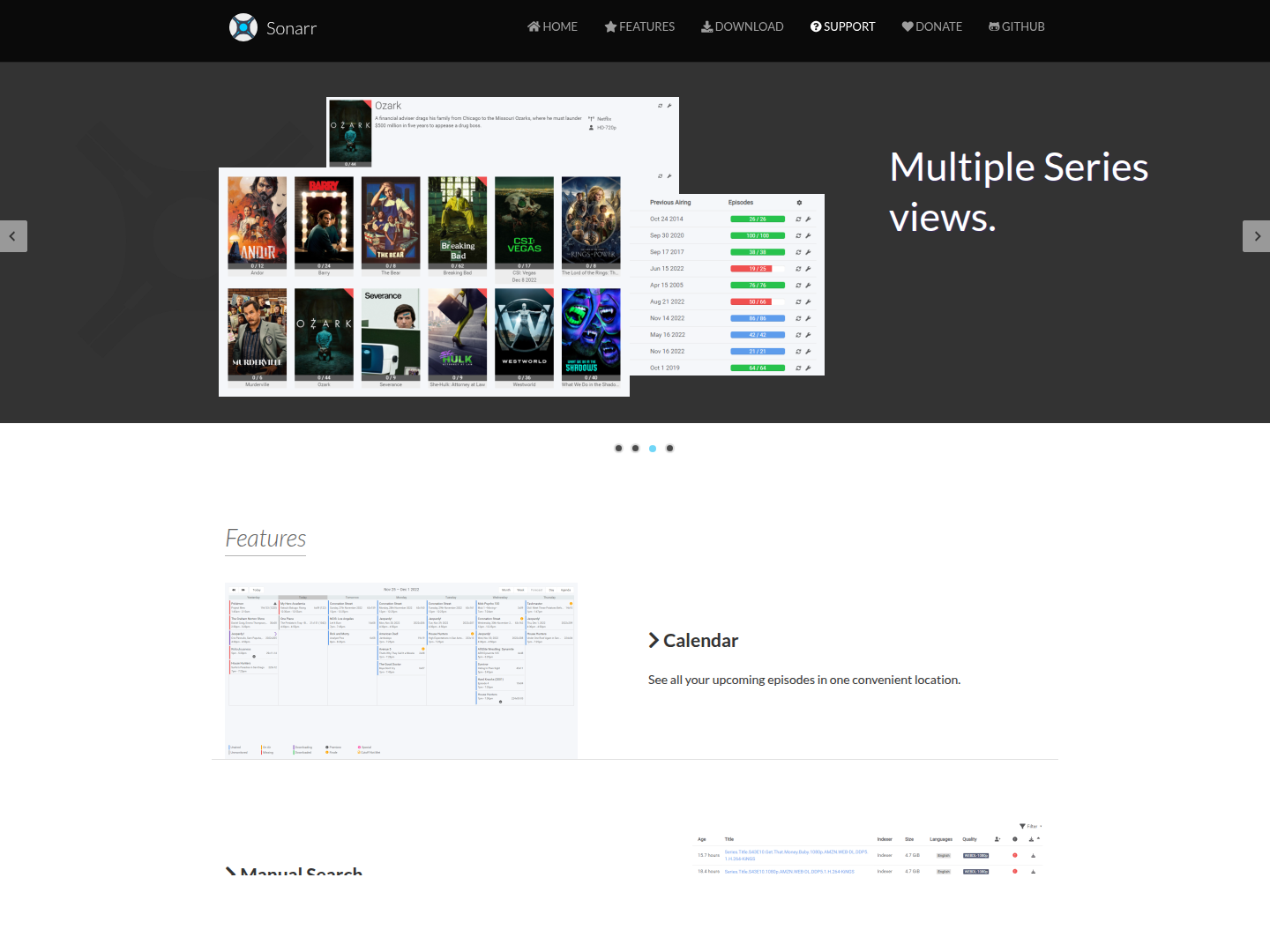Open the Filter dropdown above the search results
The width and height of the screenshot is (1270, 952).
[x=1031, y=826]
